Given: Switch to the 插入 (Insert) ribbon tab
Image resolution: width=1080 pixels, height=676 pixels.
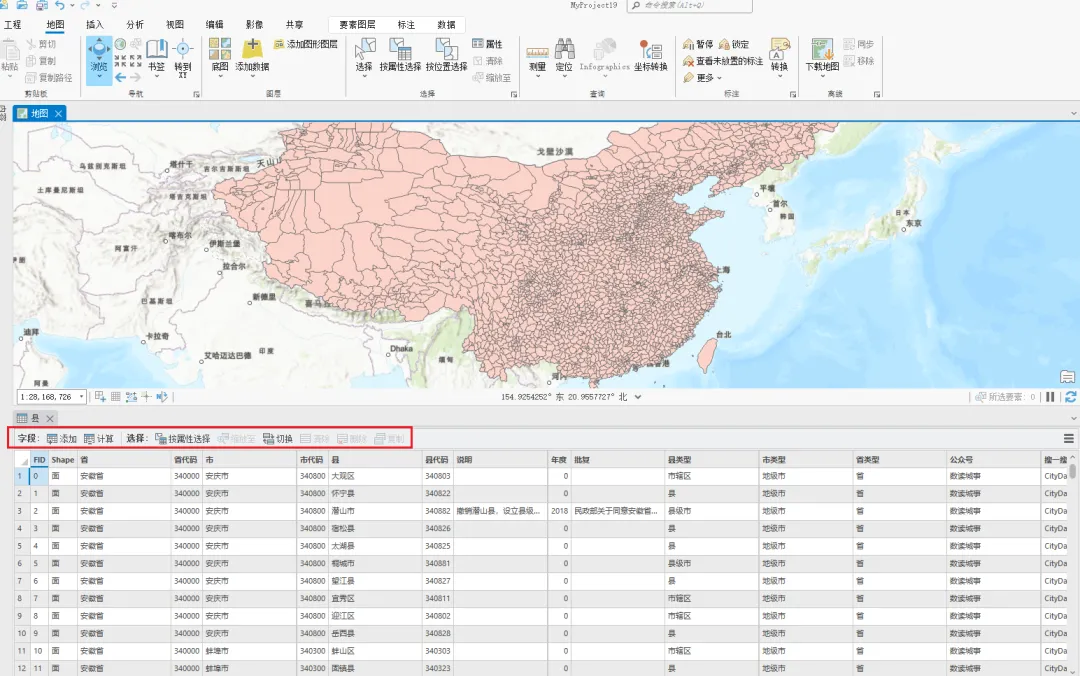Looking at the screenshot, I should coord(94,24).
